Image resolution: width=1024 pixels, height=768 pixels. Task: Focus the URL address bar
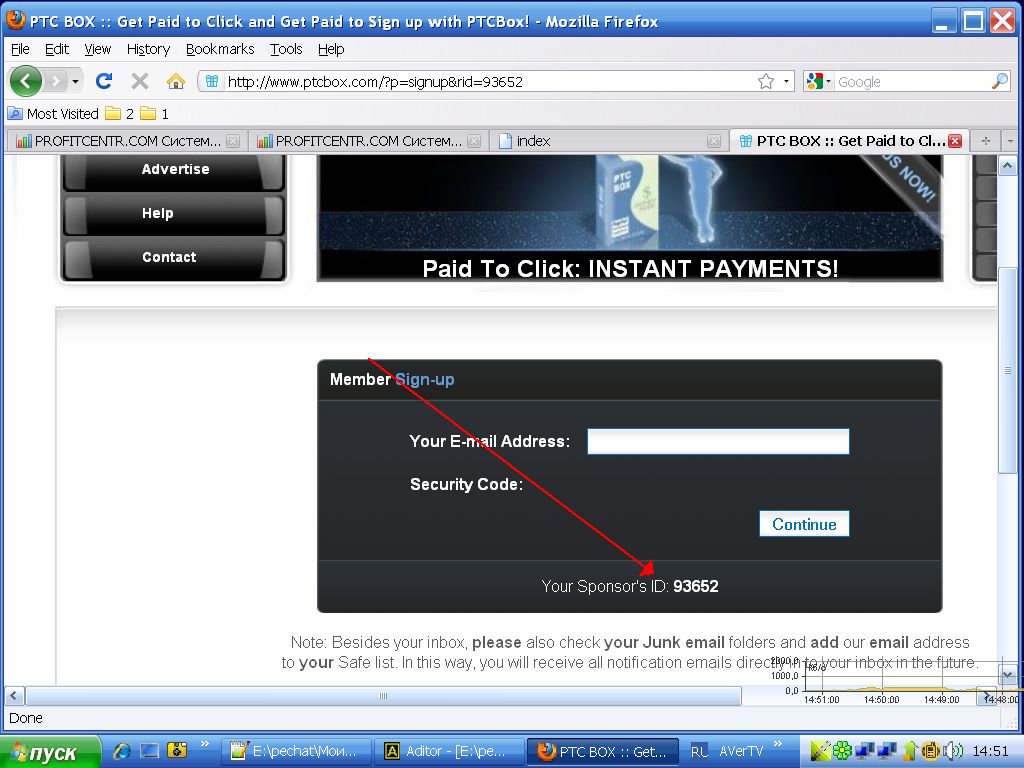click(490, 82)
